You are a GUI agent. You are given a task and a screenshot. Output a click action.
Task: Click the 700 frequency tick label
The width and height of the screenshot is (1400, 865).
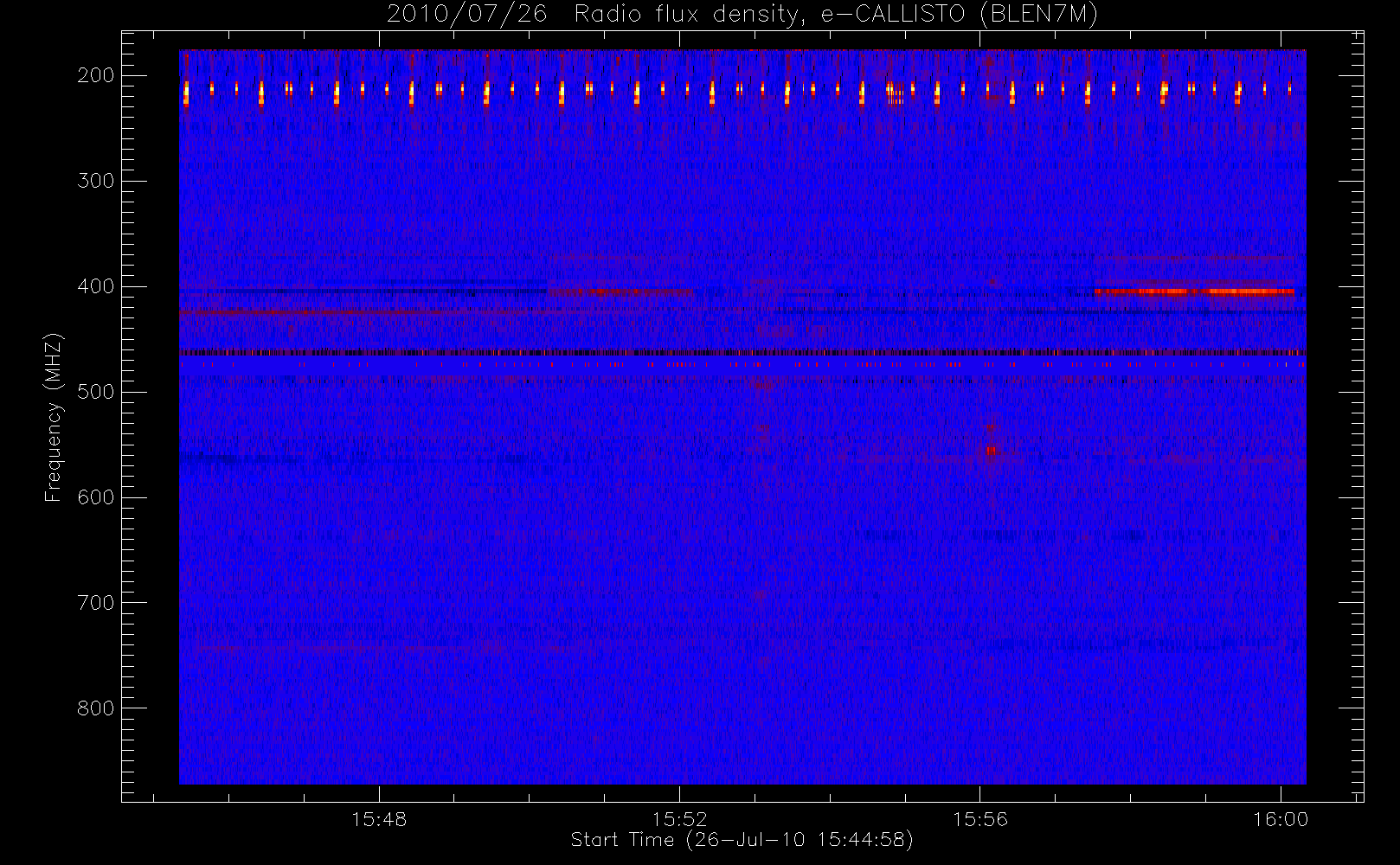(95, 603)
